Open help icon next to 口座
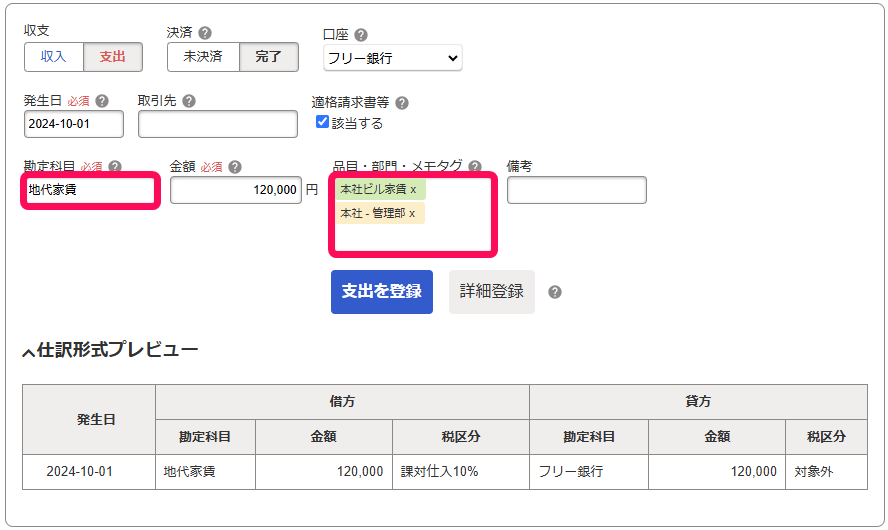The width and height of the screenshot is (888, 530). (361, 35)
